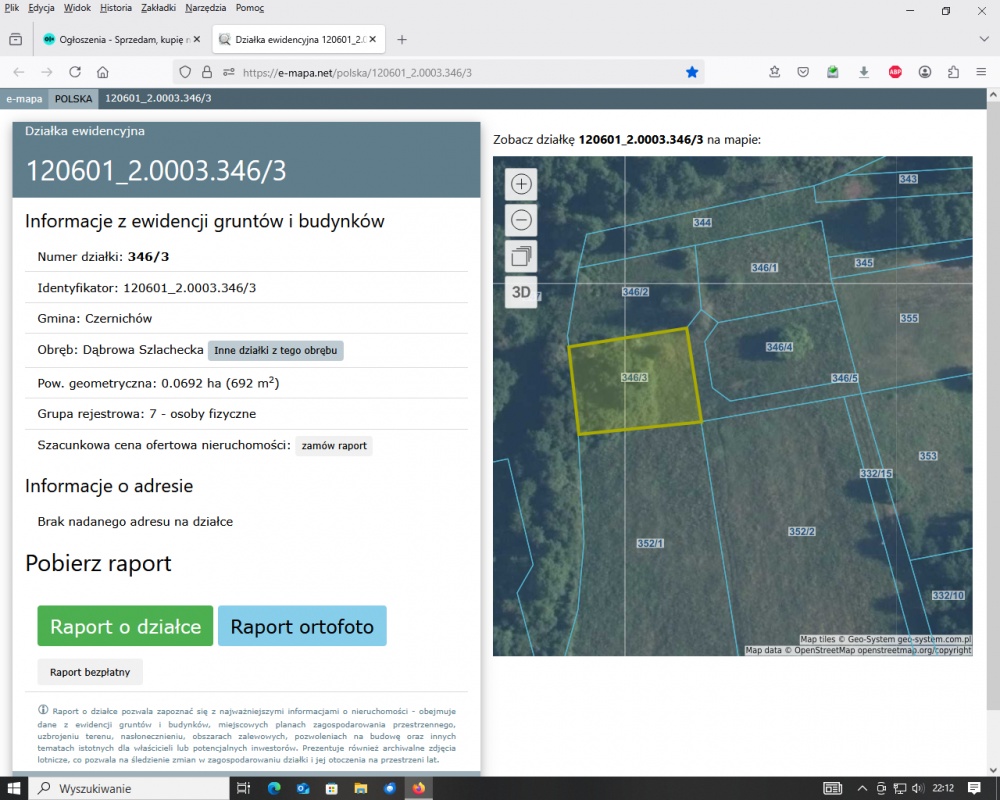Click Inne działki z tego obrębu
This screenshot has width=1000, height=800.
point(275,351)
